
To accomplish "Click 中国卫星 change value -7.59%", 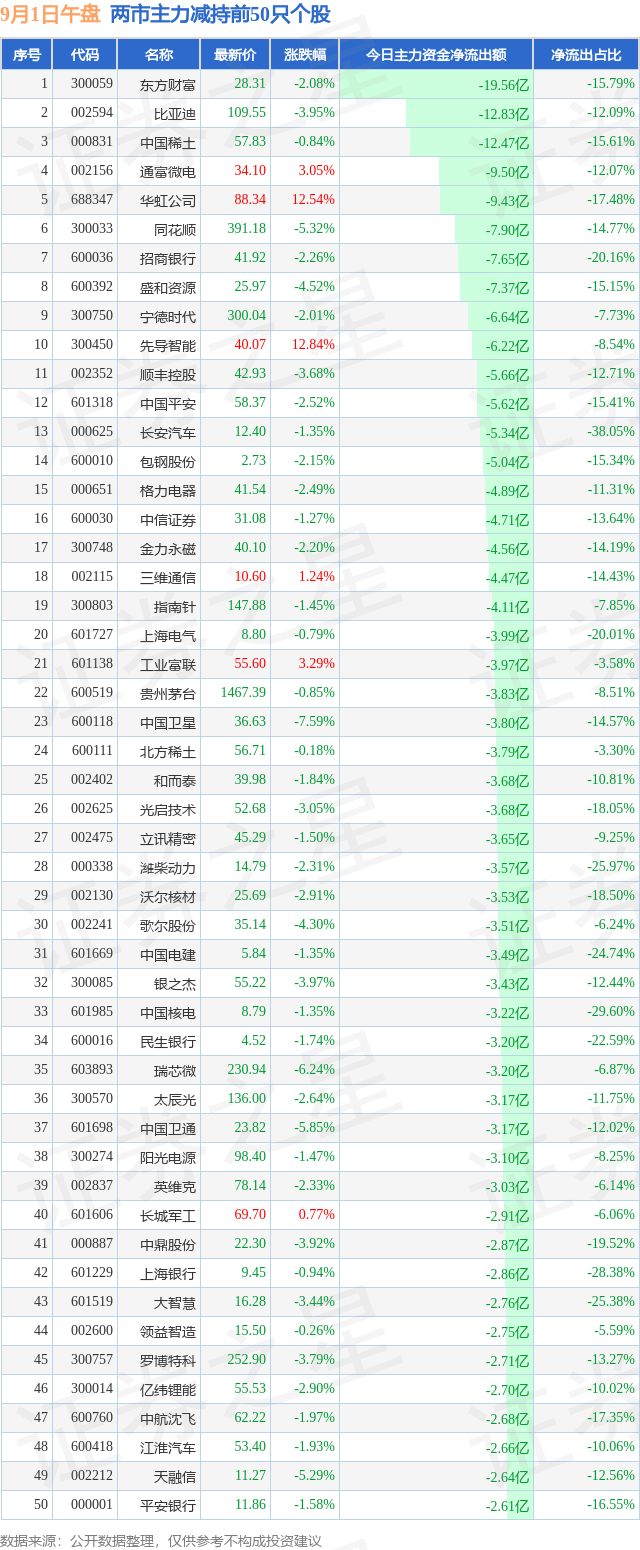I will (x=314, y=722).
